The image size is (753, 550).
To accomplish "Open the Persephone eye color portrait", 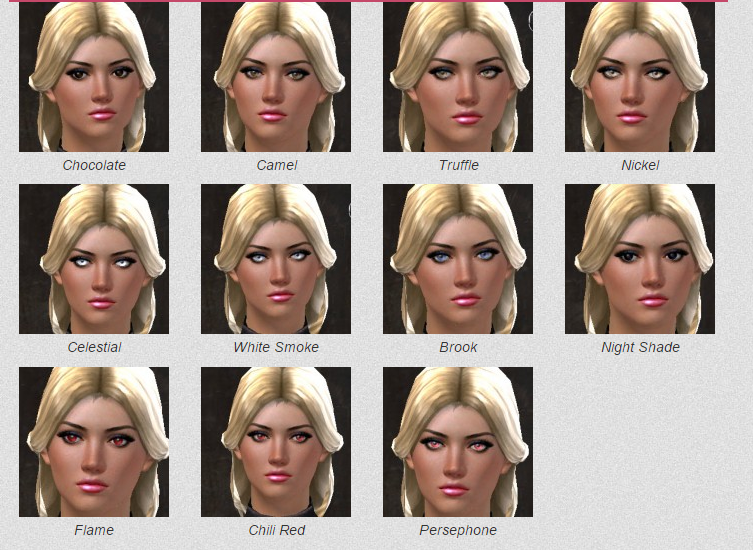I will tap(458, 442).
